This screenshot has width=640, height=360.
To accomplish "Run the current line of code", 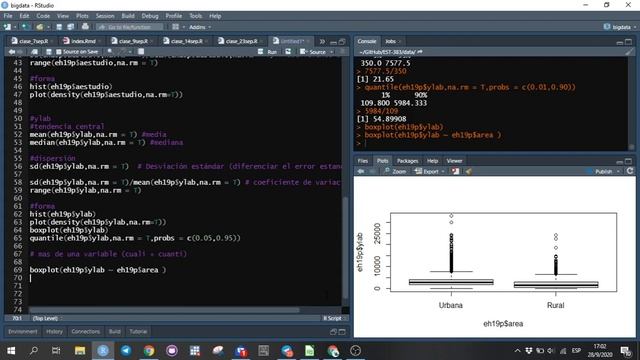I will click(268, 52).
